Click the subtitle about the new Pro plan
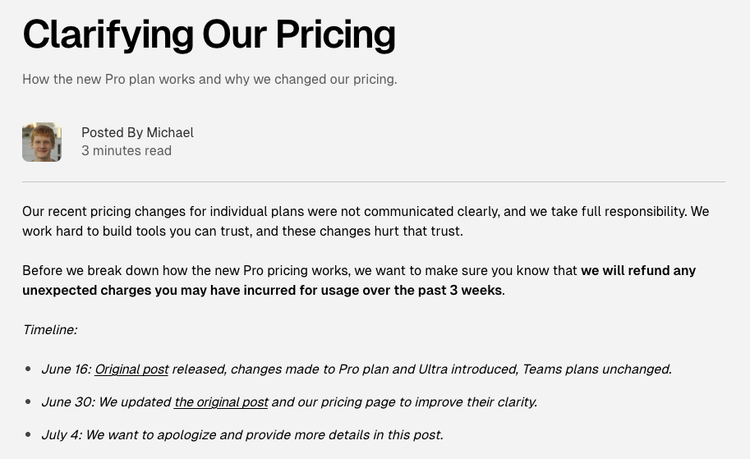 tap(209, 79)
